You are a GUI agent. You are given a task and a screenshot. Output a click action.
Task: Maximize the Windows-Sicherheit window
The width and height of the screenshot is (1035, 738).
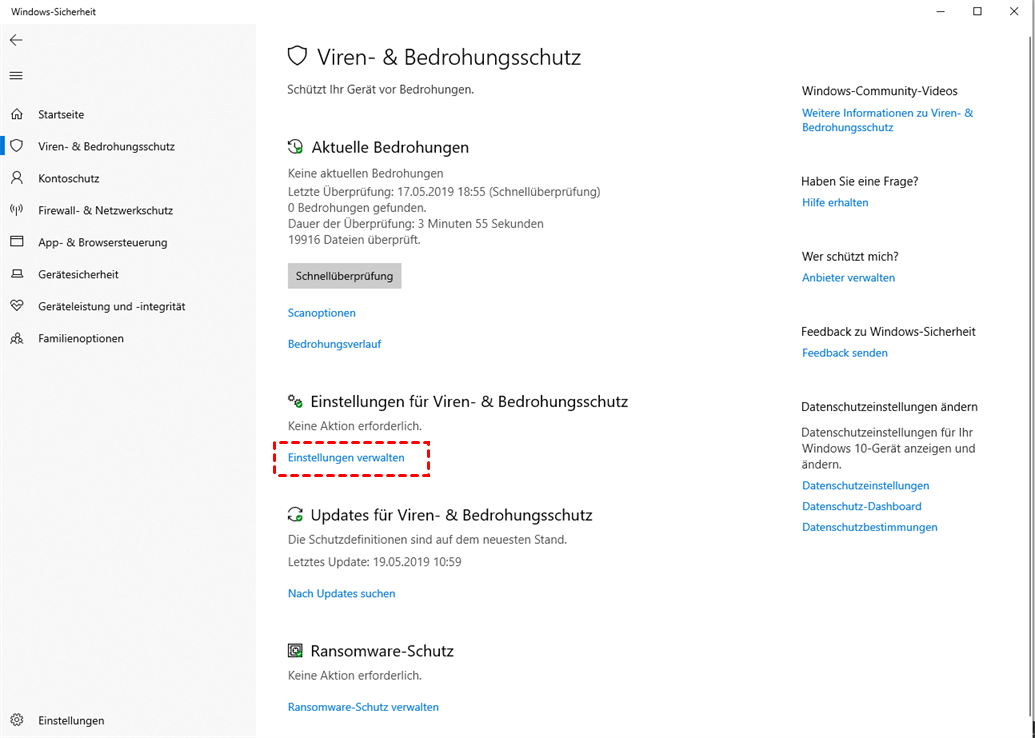pyautogui.click(x=978, y=11)
